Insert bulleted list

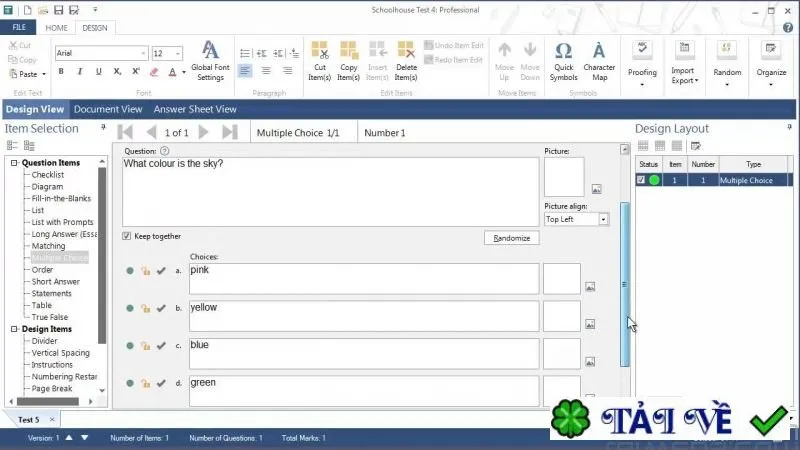pyautogui.click(x=245, y=53)
